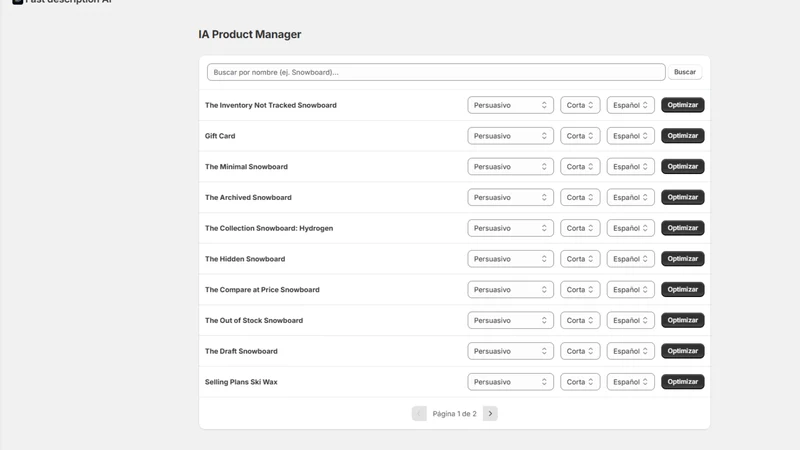Click Optimizar for The Out of Stock Snowboard

(683, 320)
